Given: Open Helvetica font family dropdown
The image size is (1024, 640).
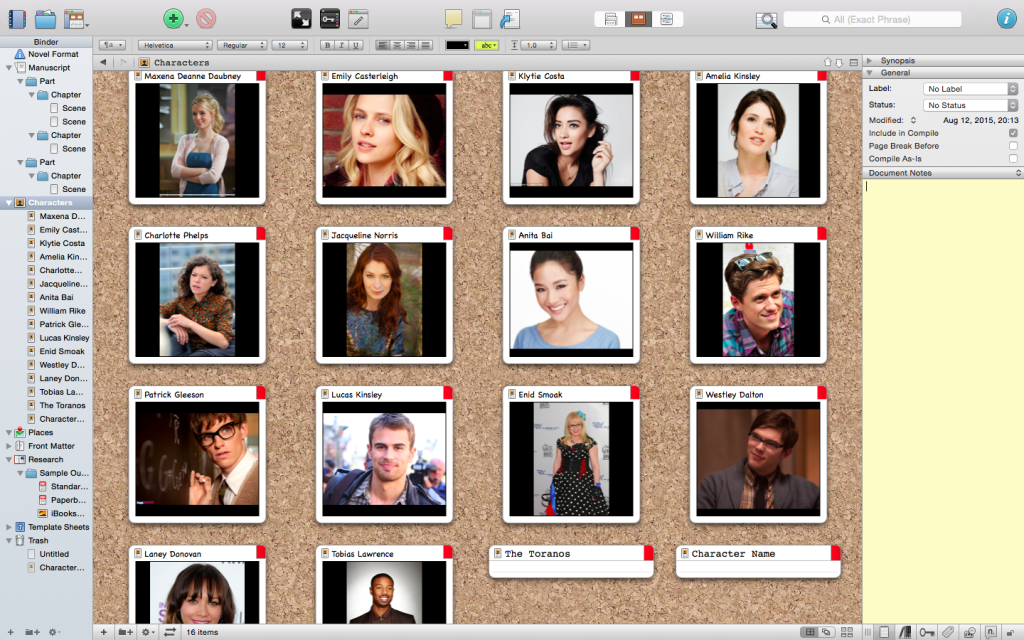Looking at the screenshot, I should click(x=175, y=45).
